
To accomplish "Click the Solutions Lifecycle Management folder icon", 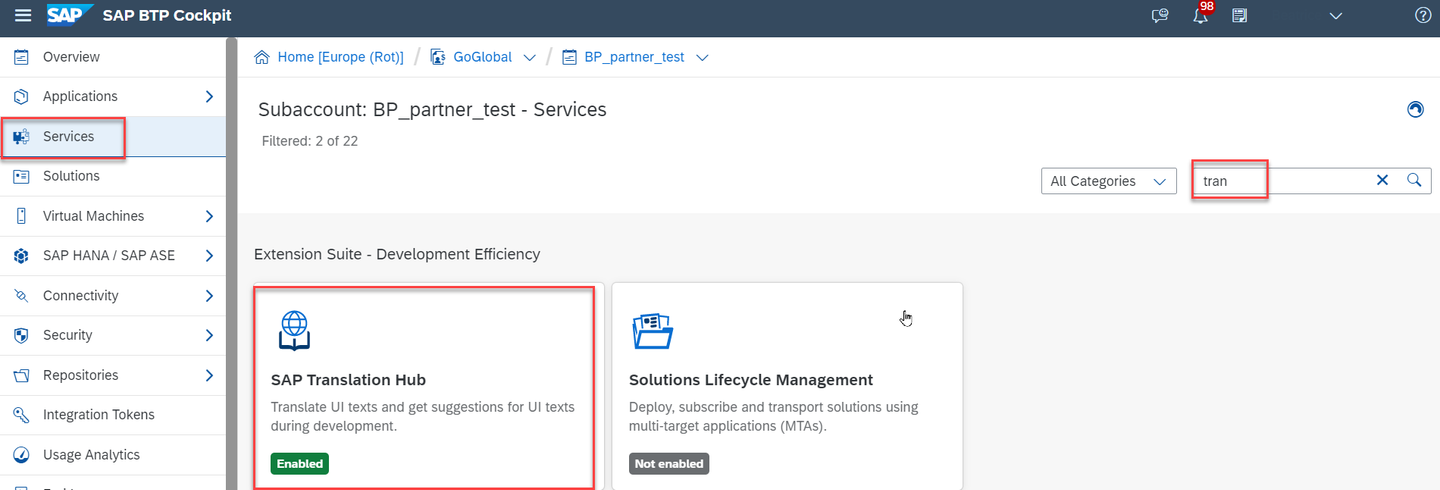I will 652,331.
